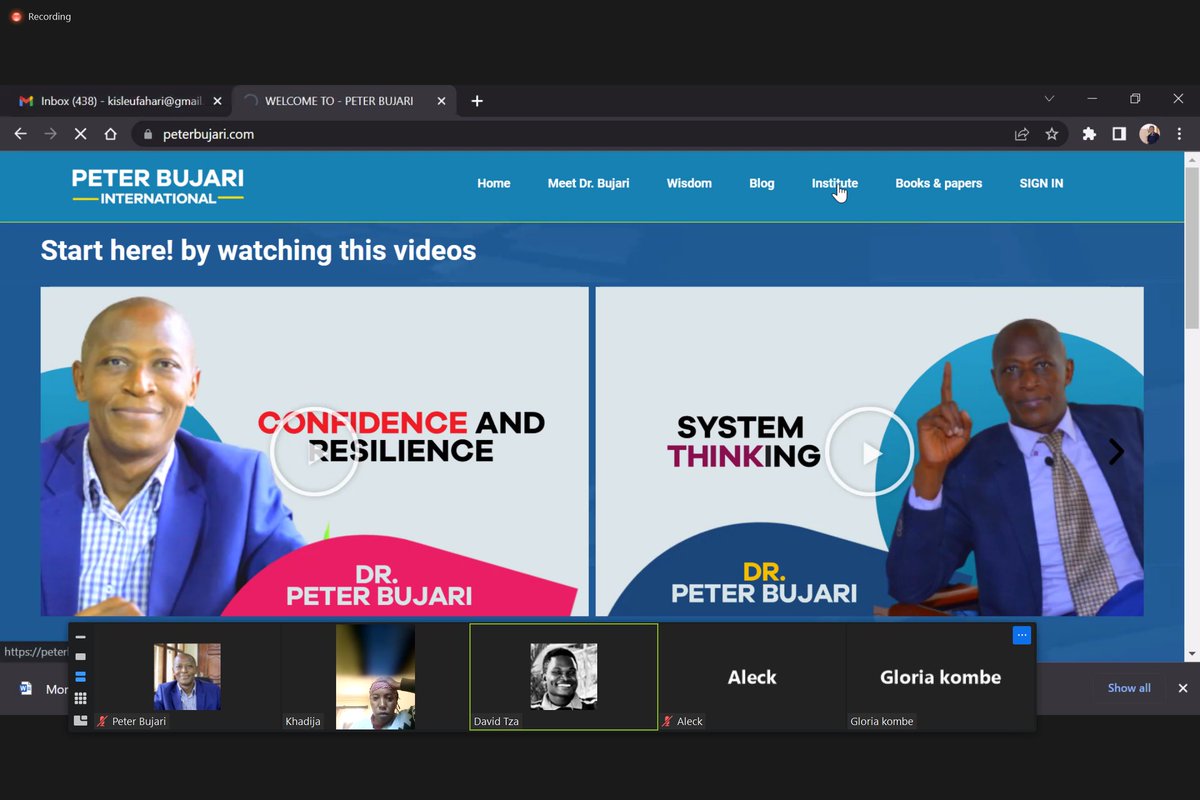Open the browser side panel icon
The height and width of the screenshot is (800, 1200).
(x=1119, y=134)
